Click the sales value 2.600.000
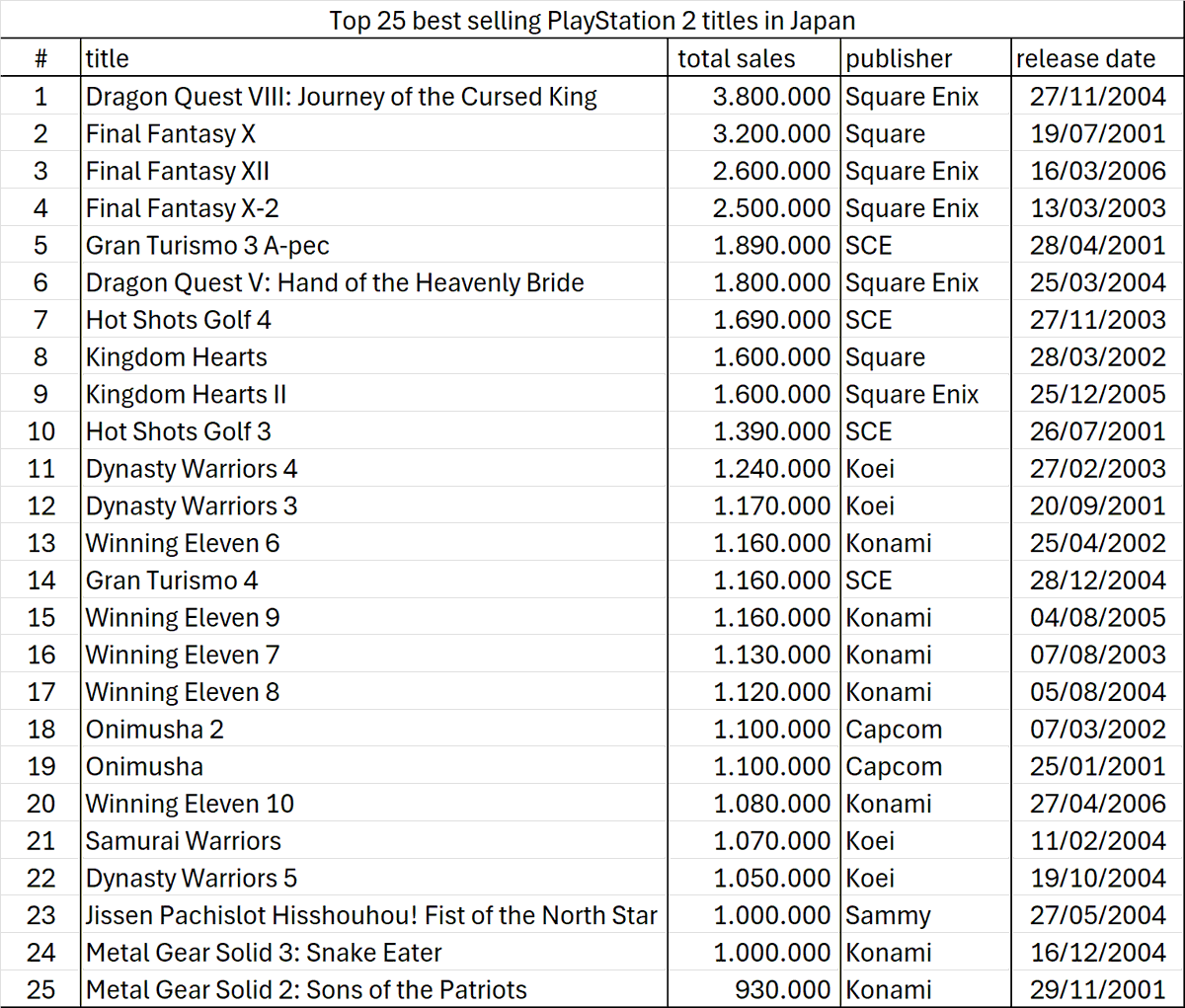Image resolution: width=1185 pixels, height=1008 pixels. (754, 171)
